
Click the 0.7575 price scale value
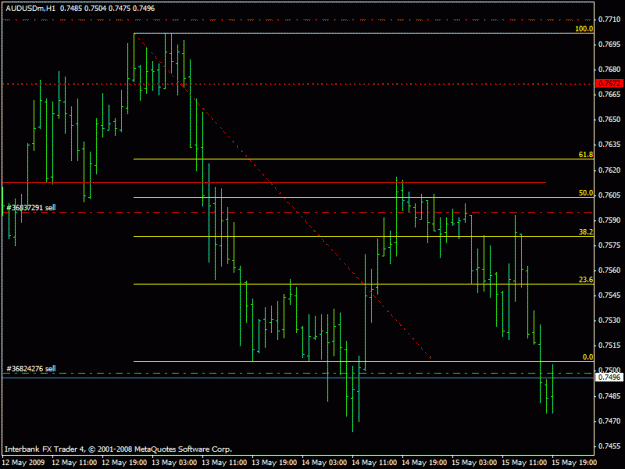[x=609, y=245]
